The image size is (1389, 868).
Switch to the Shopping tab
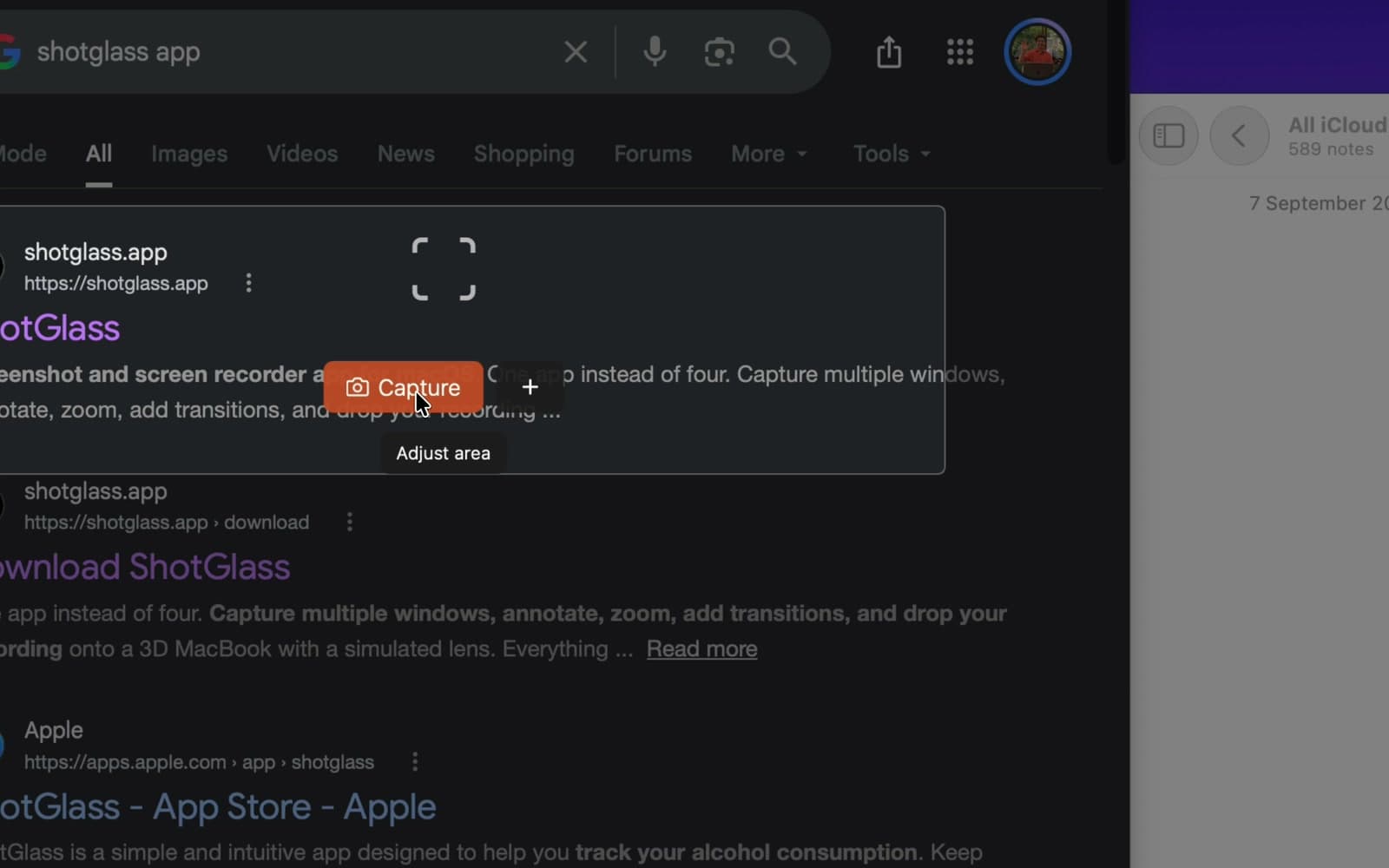[x=523, y=154]
